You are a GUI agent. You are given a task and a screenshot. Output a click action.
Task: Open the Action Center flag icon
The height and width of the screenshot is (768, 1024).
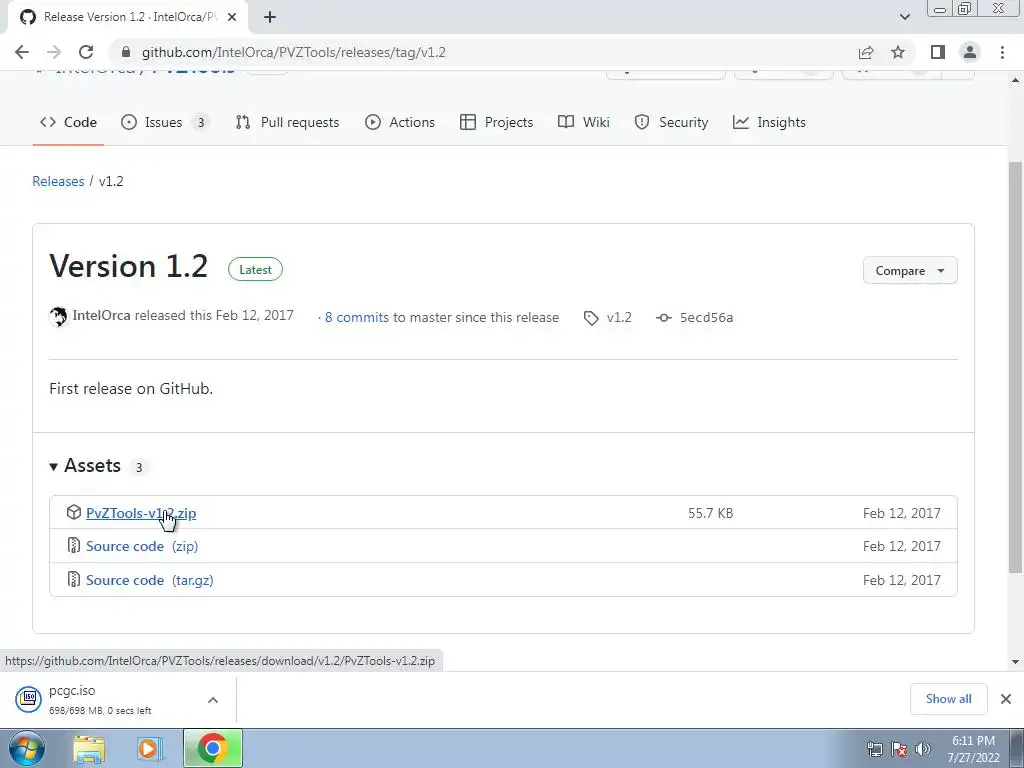point(899,749)
